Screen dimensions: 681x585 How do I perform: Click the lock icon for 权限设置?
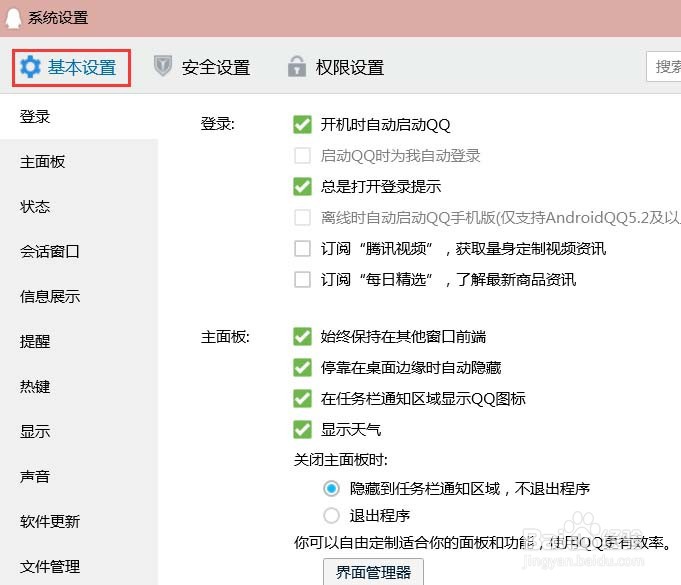coord(297,66)
